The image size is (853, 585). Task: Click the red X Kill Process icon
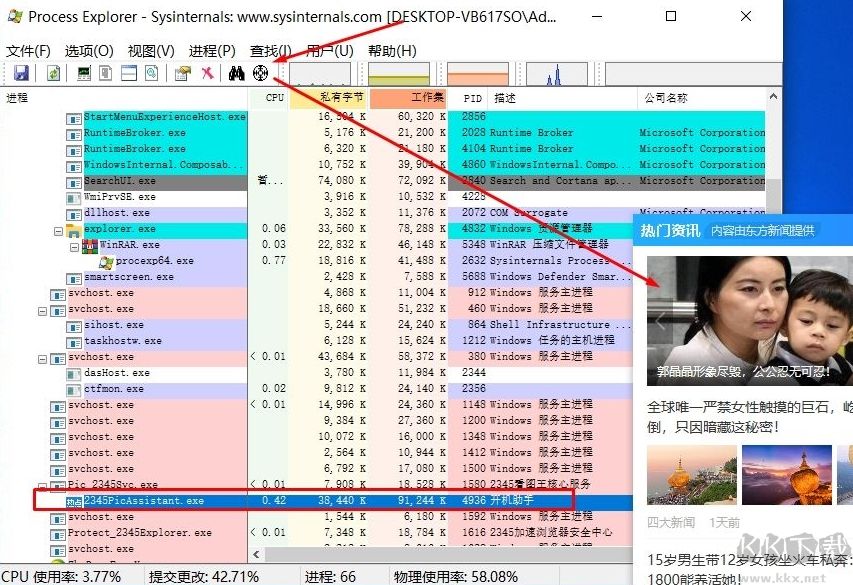point(207,73)
